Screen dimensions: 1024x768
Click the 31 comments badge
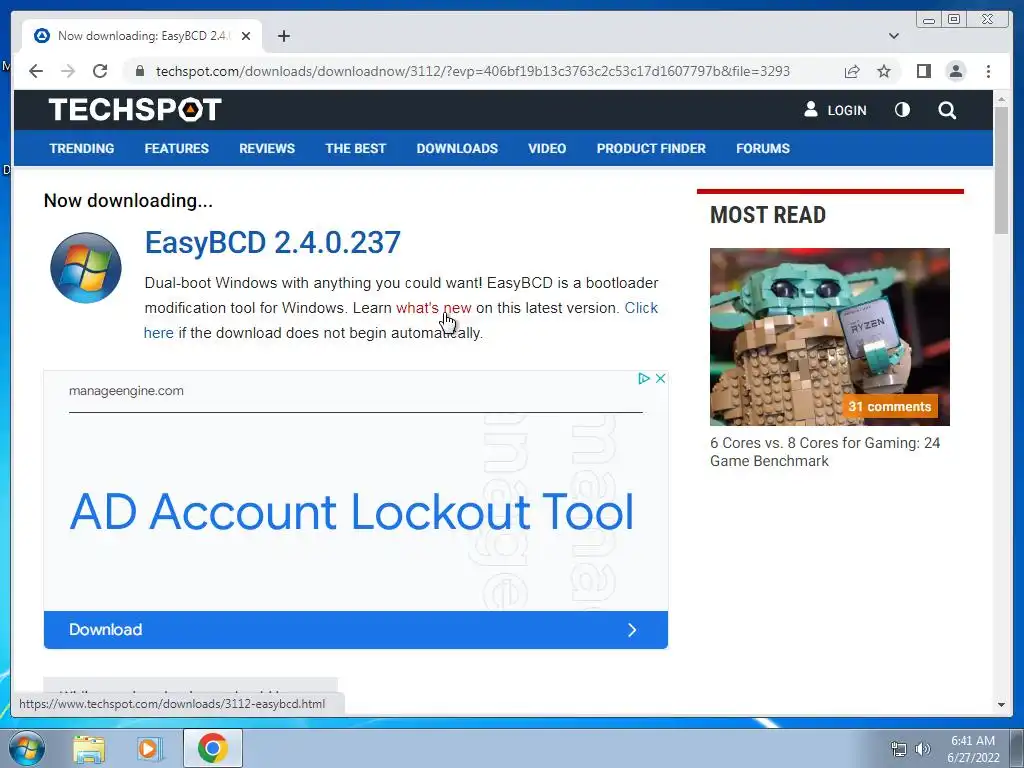coord(889,406)
